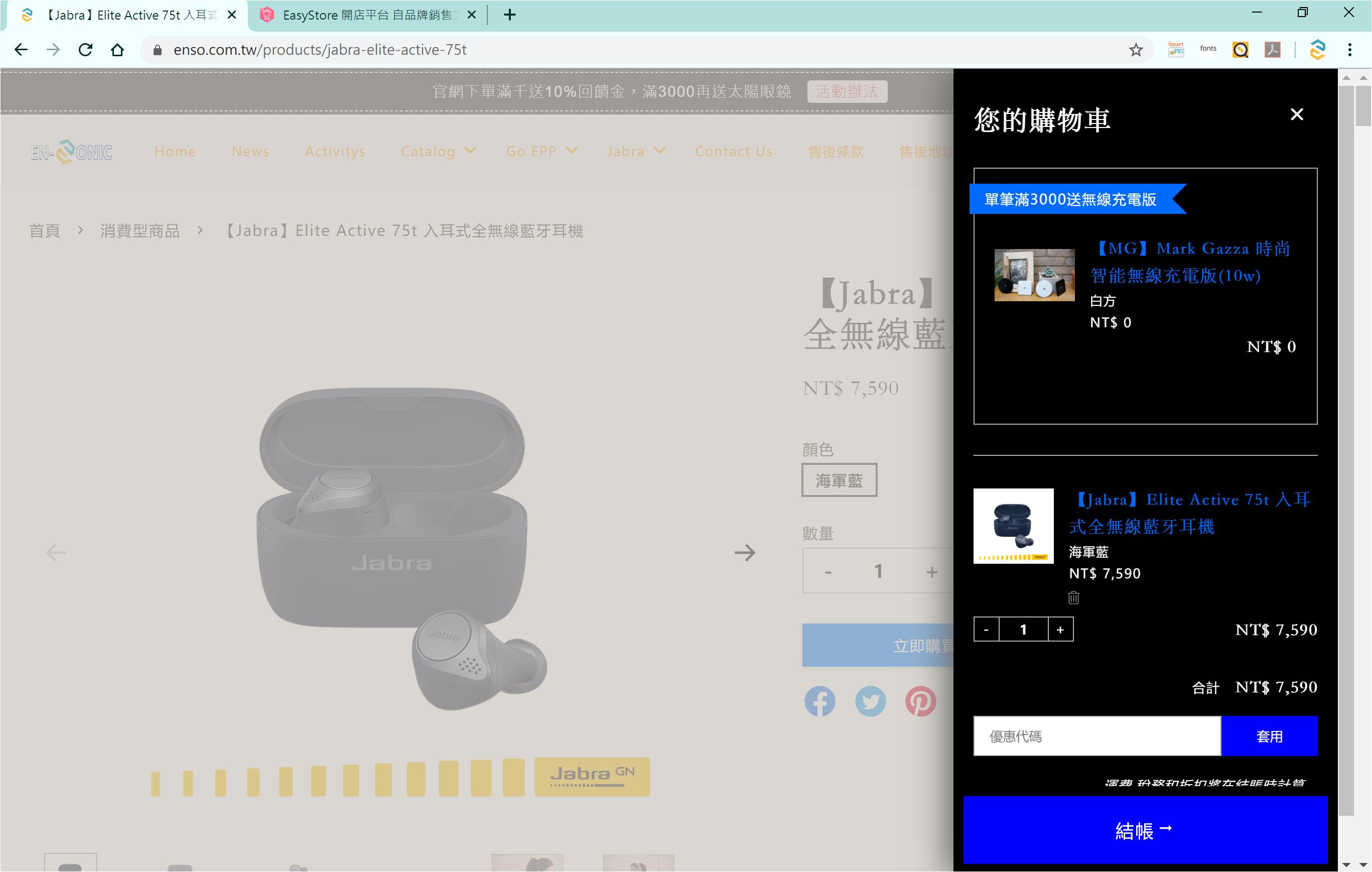Click the 合計 NT$ 7,590 total
Viewport: 1372px width, 872px height.
[1255, 687]
